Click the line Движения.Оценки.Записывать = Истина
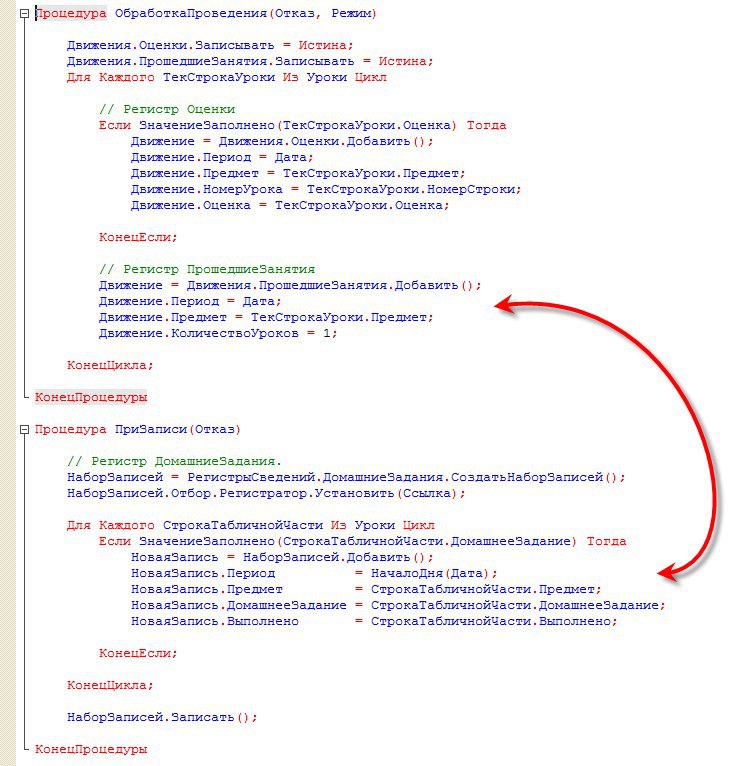 click(210, 45)
